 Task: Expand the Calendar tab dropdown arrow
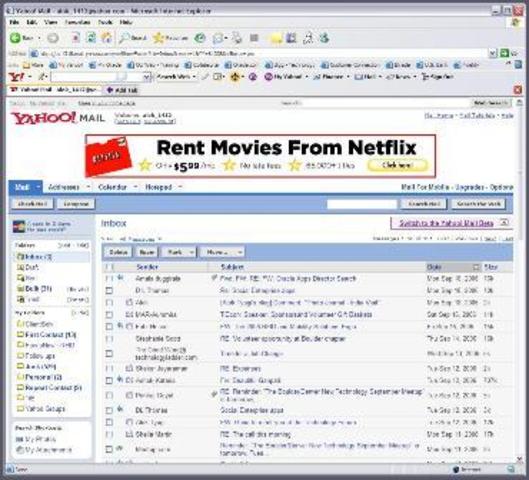point(135,187)
